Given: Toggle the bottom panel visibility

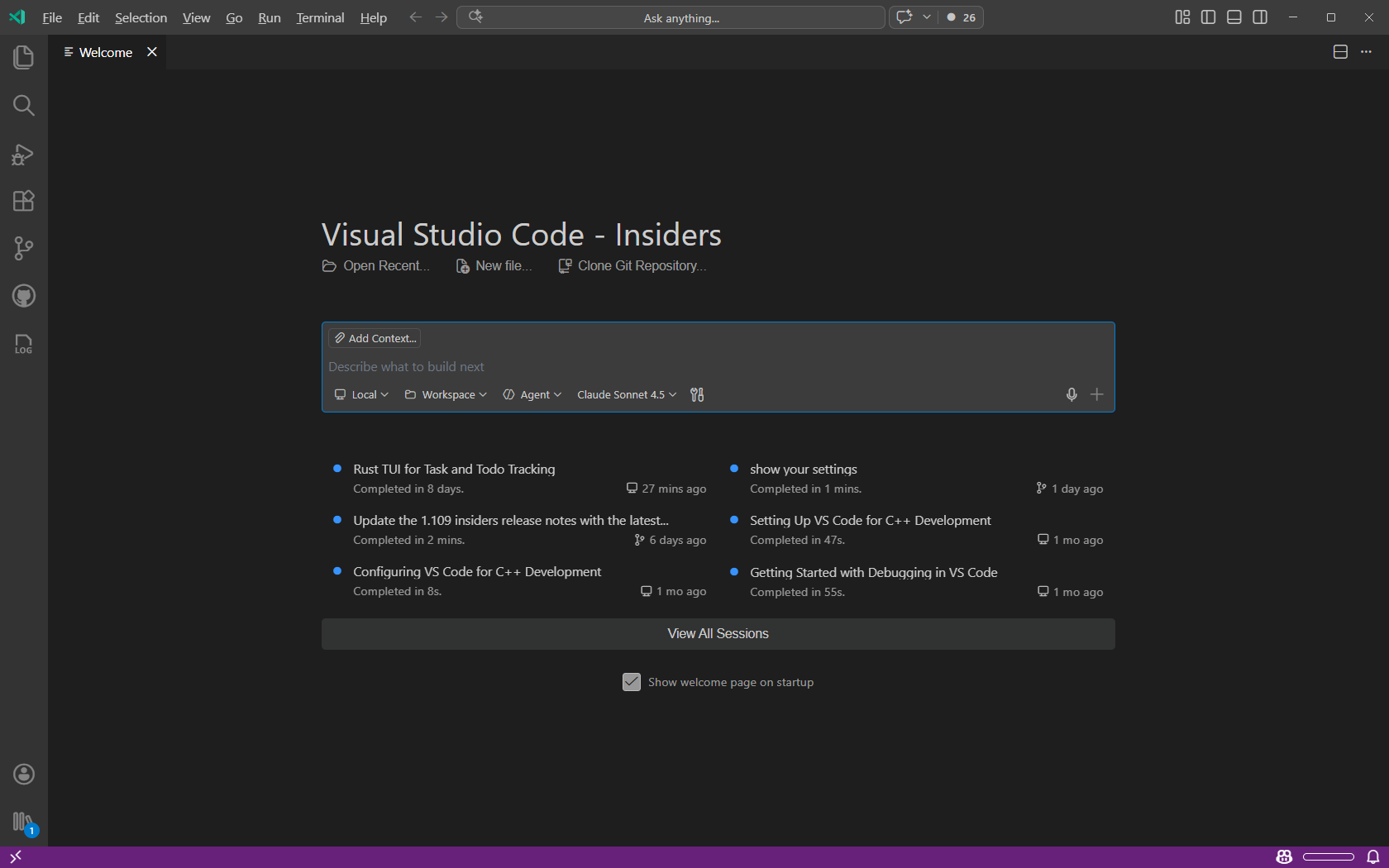Looking at the screenshot, I should pyautogui.click(x=1234, y=17).
